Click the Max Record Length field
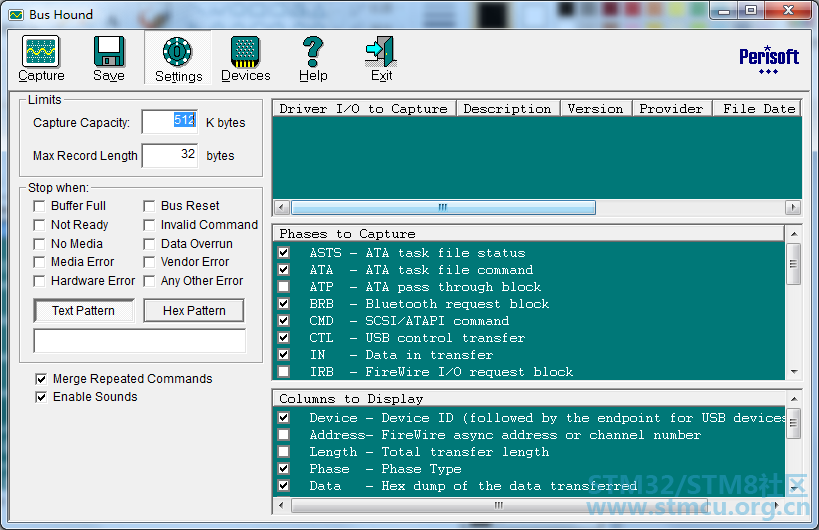 [170, 155]
